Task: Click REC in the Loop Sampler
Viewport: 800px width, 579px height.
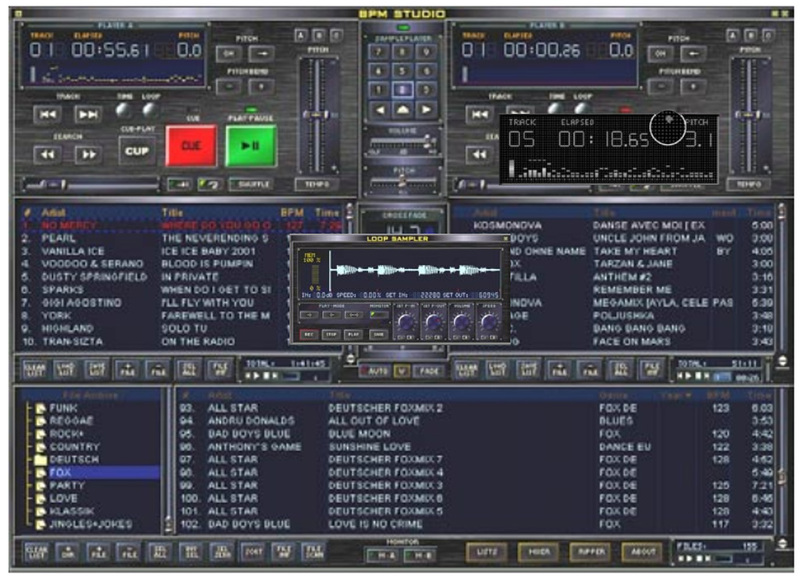Action: (x=309, y=335)
